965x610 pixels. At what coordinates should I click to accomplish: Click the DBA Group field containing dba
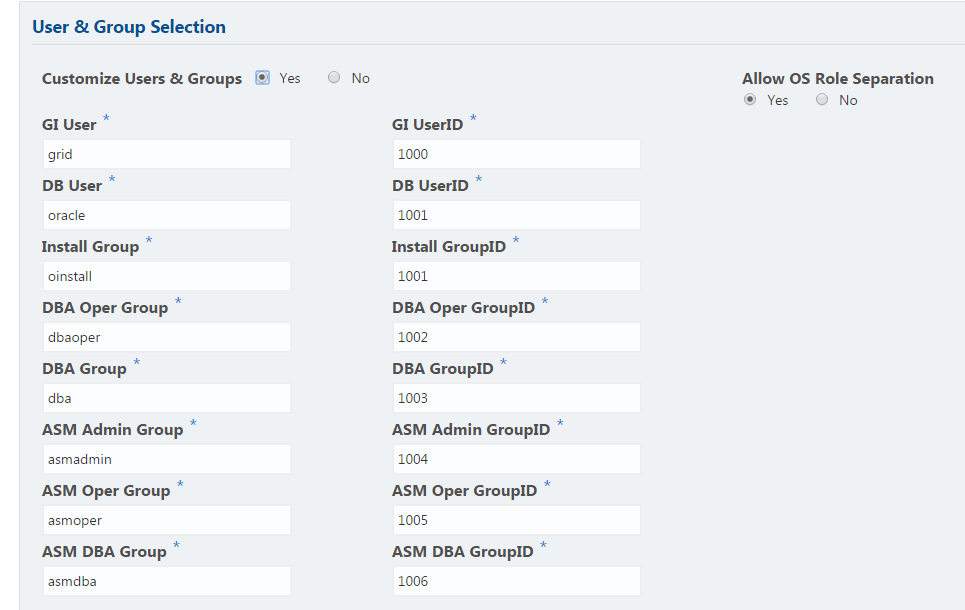point(166,398)
